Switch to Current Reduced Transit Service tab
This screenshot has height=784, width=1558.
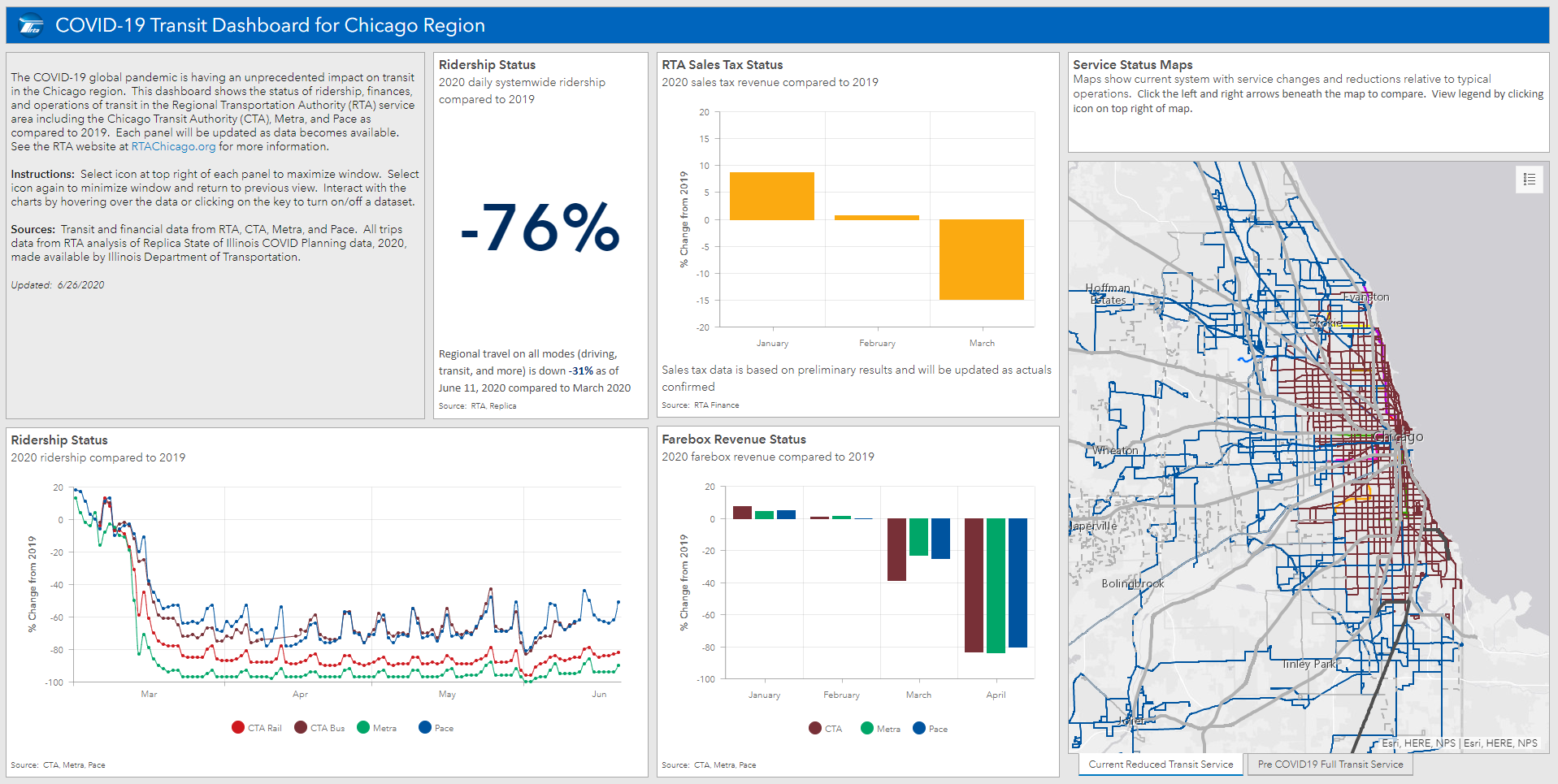point(1161,765)
